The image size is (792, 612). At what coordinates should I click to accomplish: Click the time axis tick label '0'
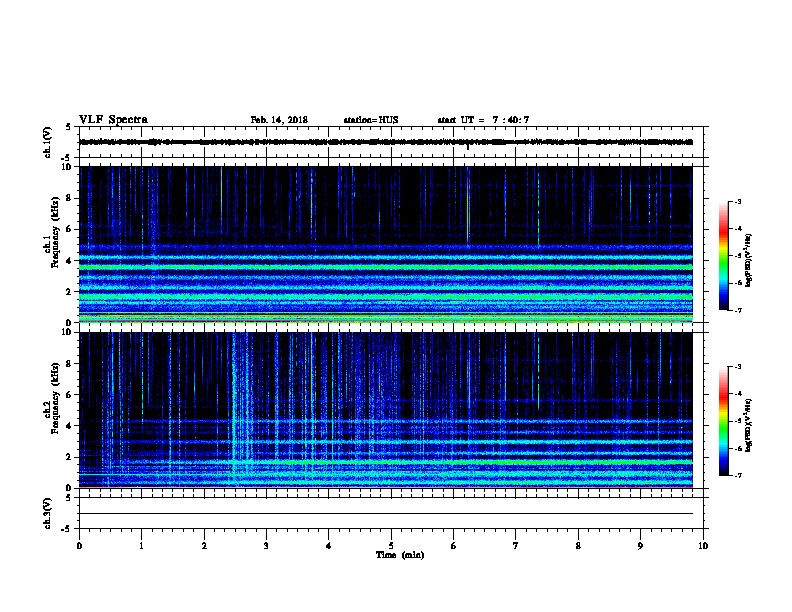(79, 545)
